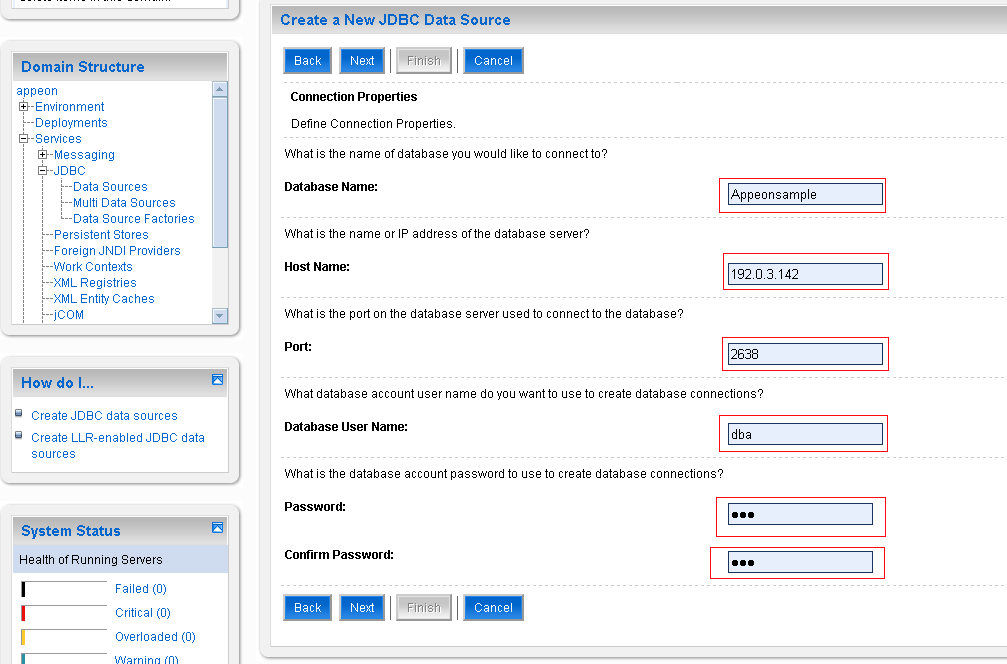Select the Confirm Password field
Viewport: 1007px width, 664px height.
pyautogui.click(x=800, y=562)
